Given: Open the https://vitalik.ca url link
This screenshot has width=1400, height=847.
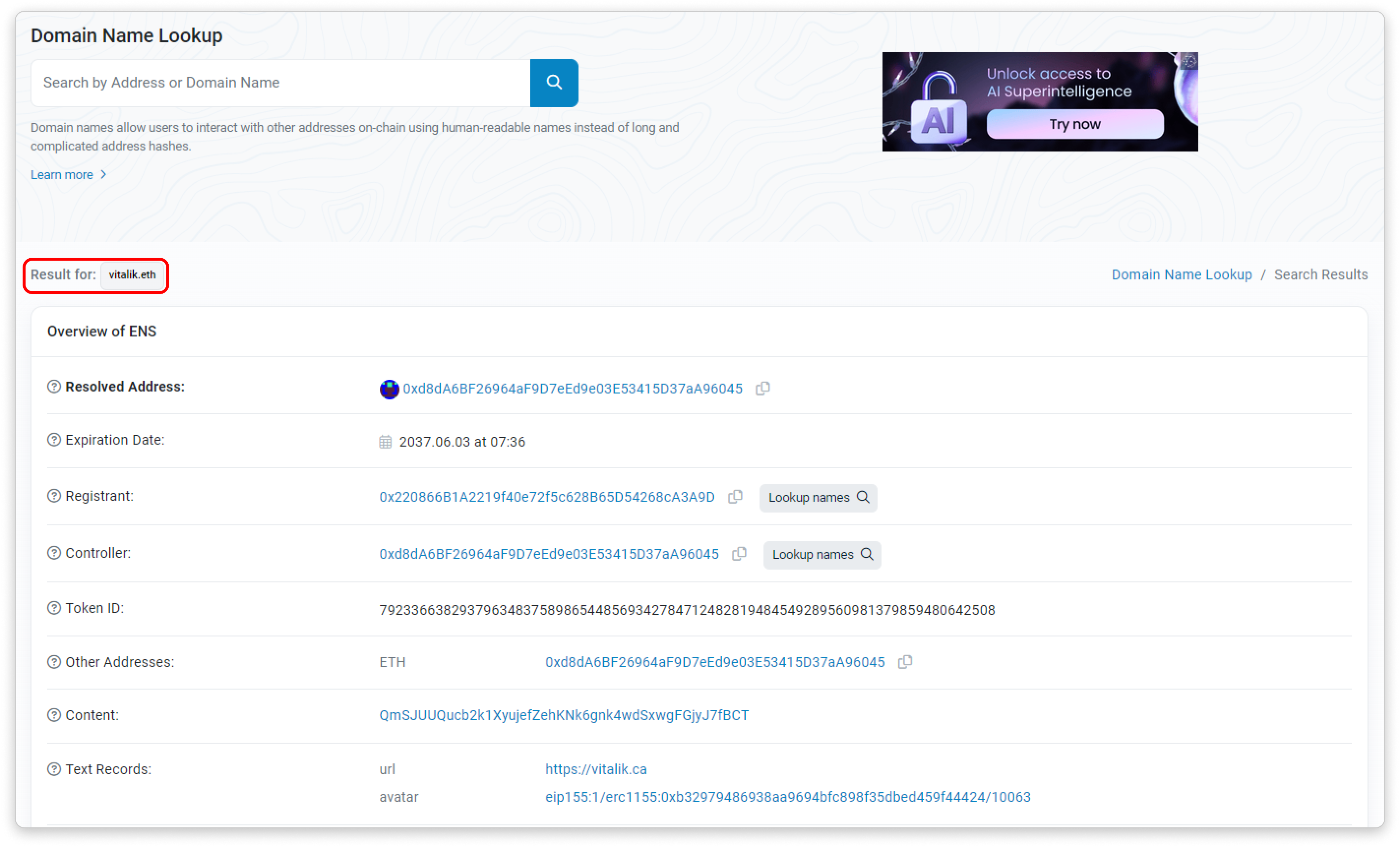Looking at the screenshot, I should (595, 770).
